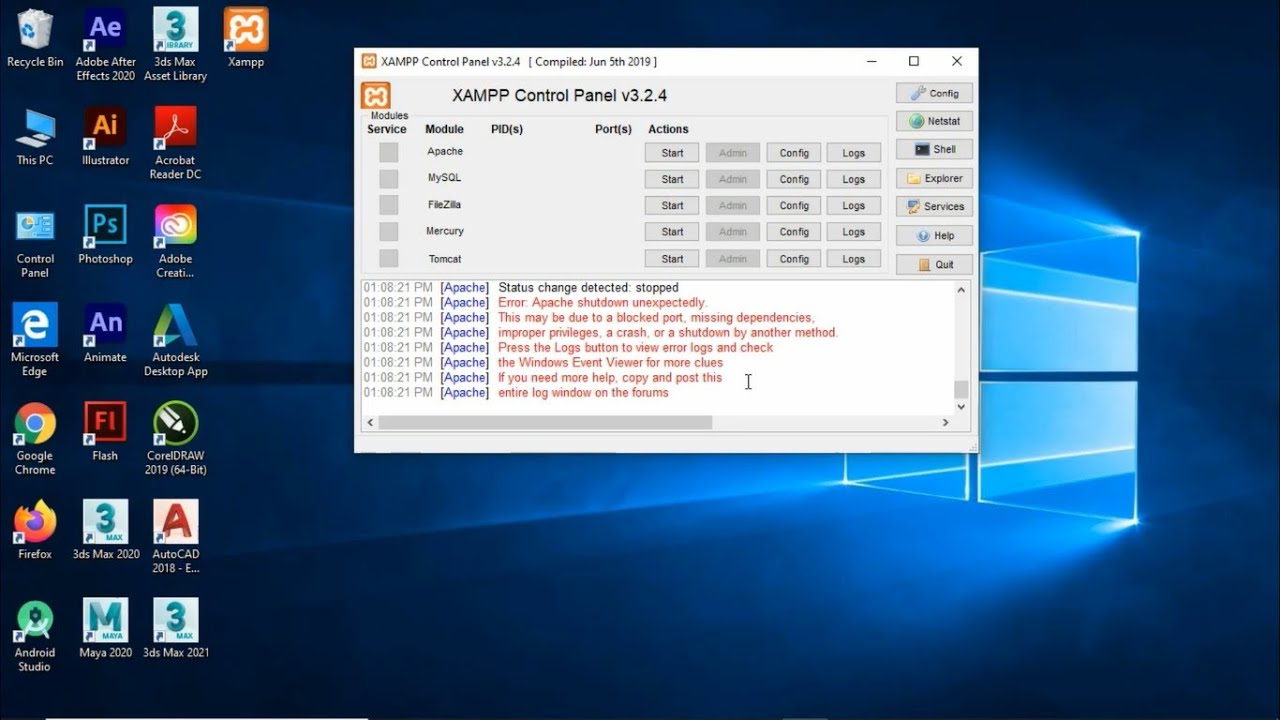Open Config for the Tomcat module
This screenshot has height=720, width=1280.
pos(794,258)
